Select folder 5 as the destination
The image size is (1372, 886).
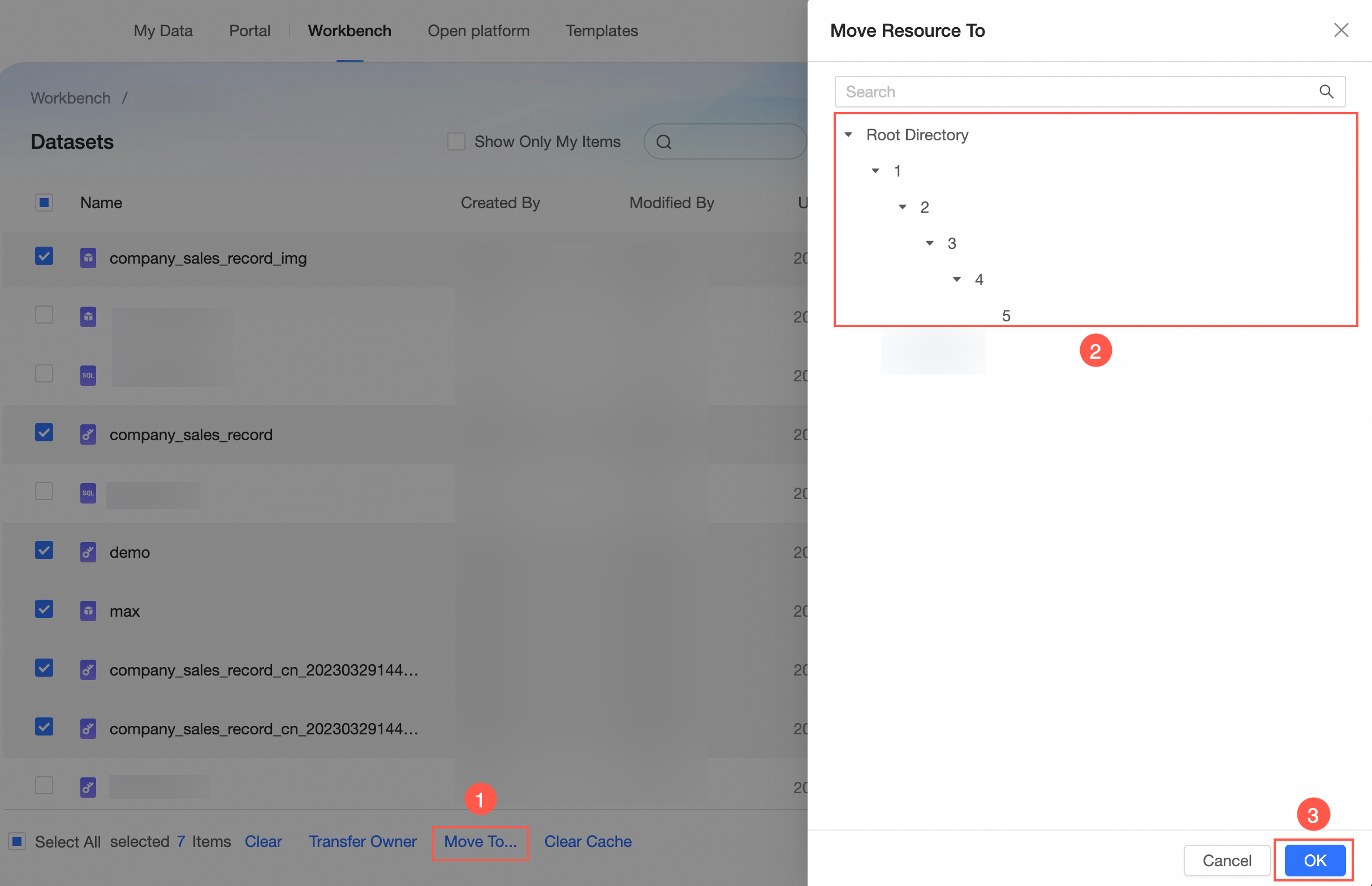(1006, 316)
